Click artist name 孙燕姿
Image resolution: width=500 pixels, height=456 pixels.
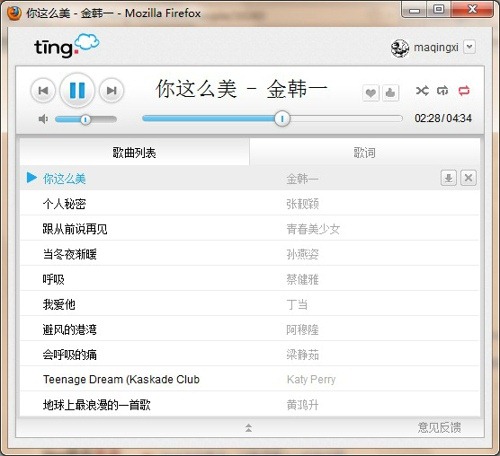tap(303, 254)
